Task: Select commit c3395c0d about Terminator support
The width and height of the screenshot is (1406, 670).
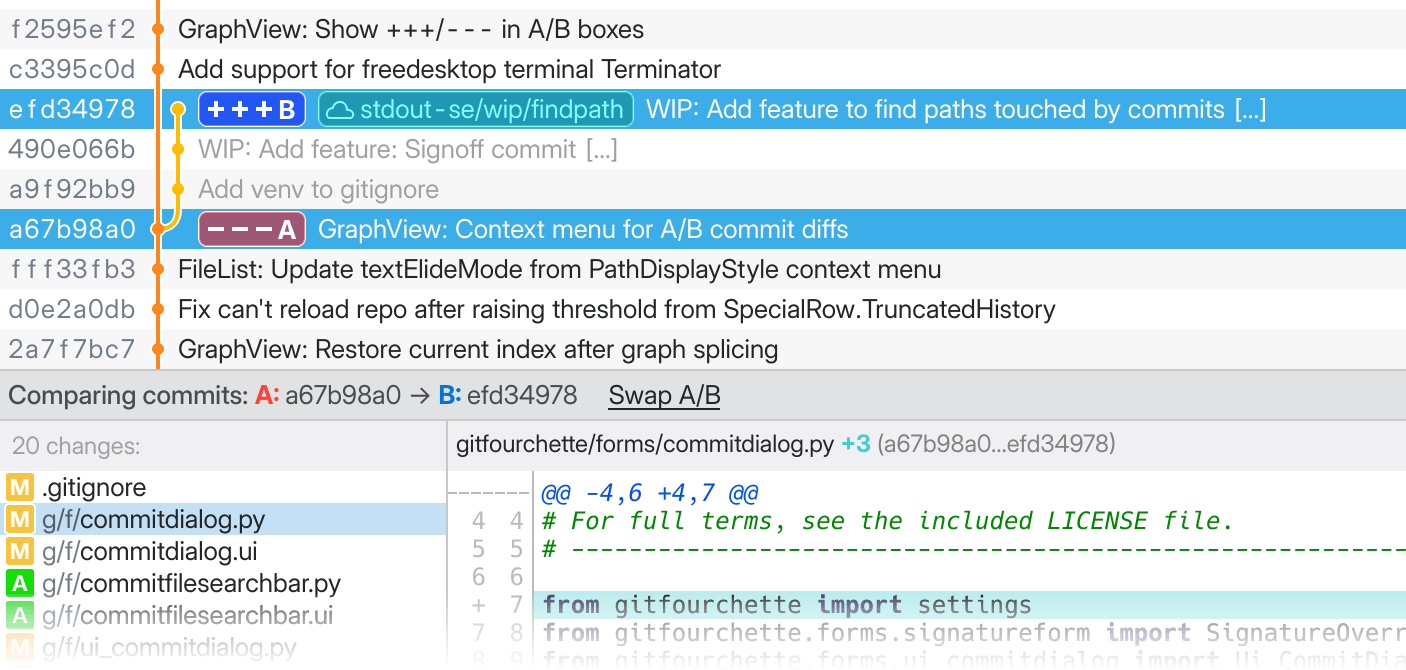Action: [x=449, y=70]
